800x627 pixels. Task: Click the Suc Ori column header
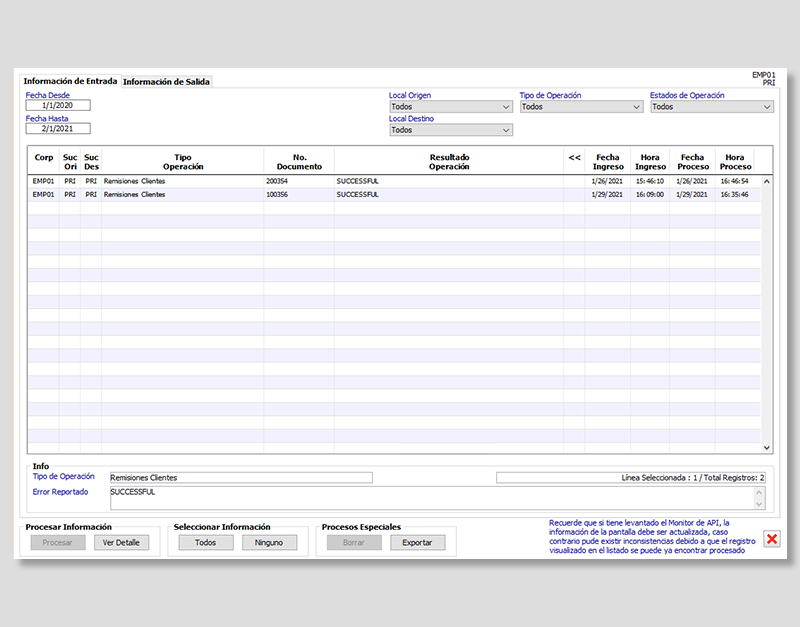click(70, 162)
